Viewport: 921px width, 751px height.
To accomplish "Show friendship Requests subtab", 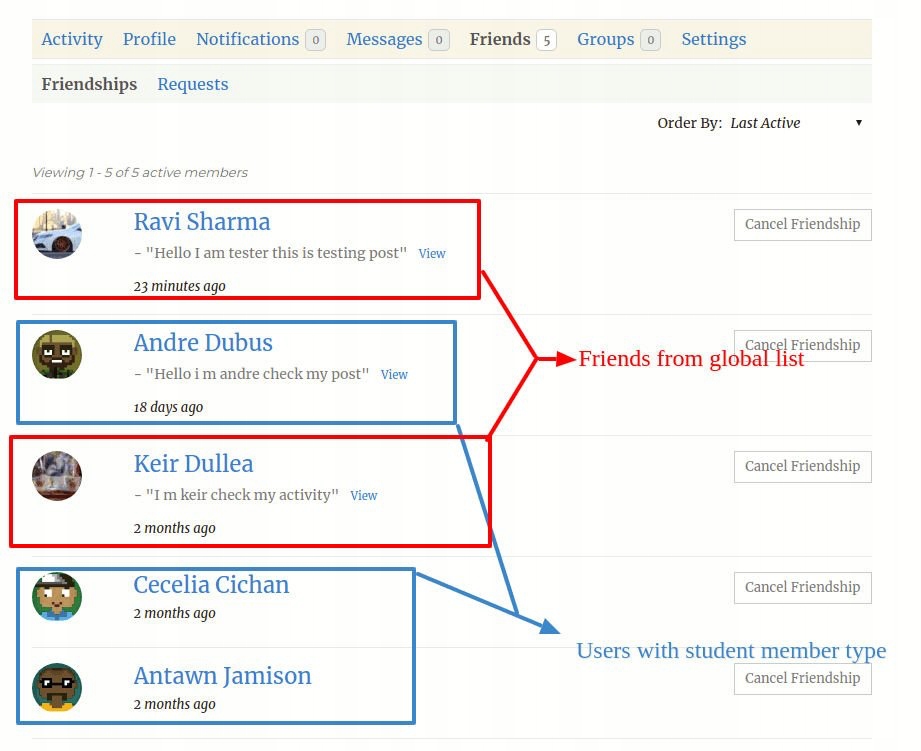I will (193, 84).
